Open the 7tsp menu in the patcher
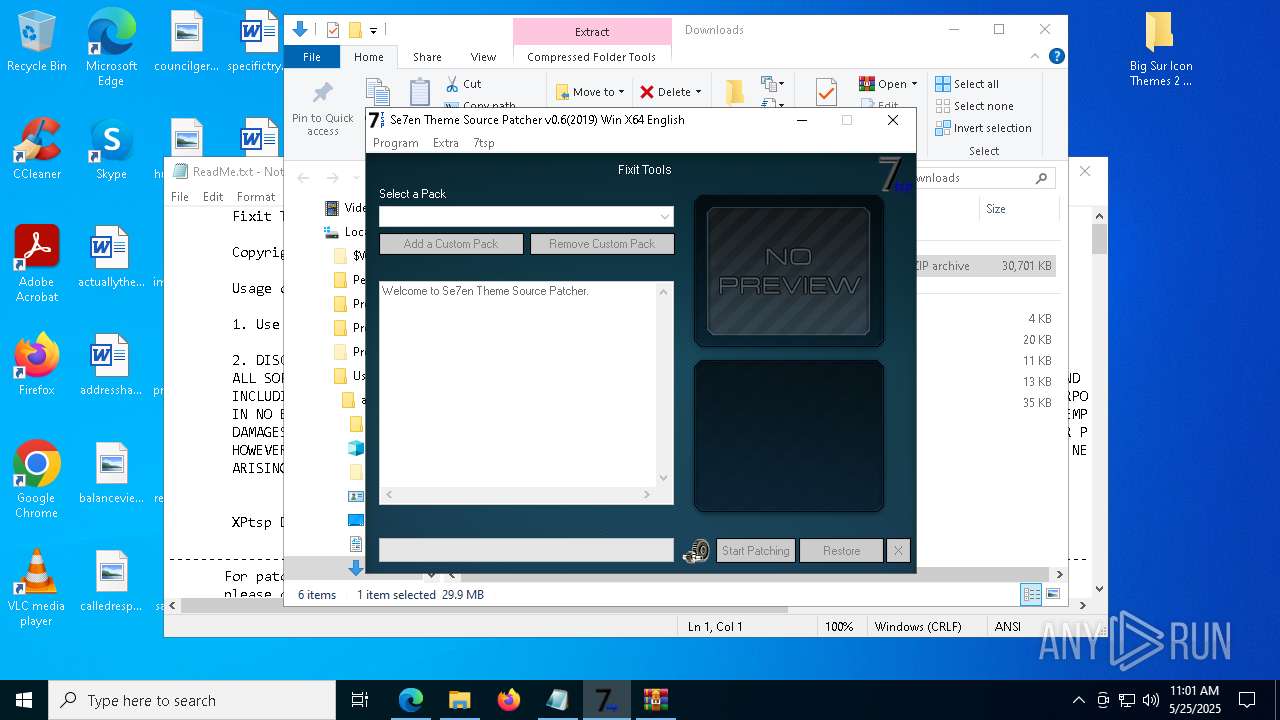This screenshot has height=720, width=1280. [483, 143]
